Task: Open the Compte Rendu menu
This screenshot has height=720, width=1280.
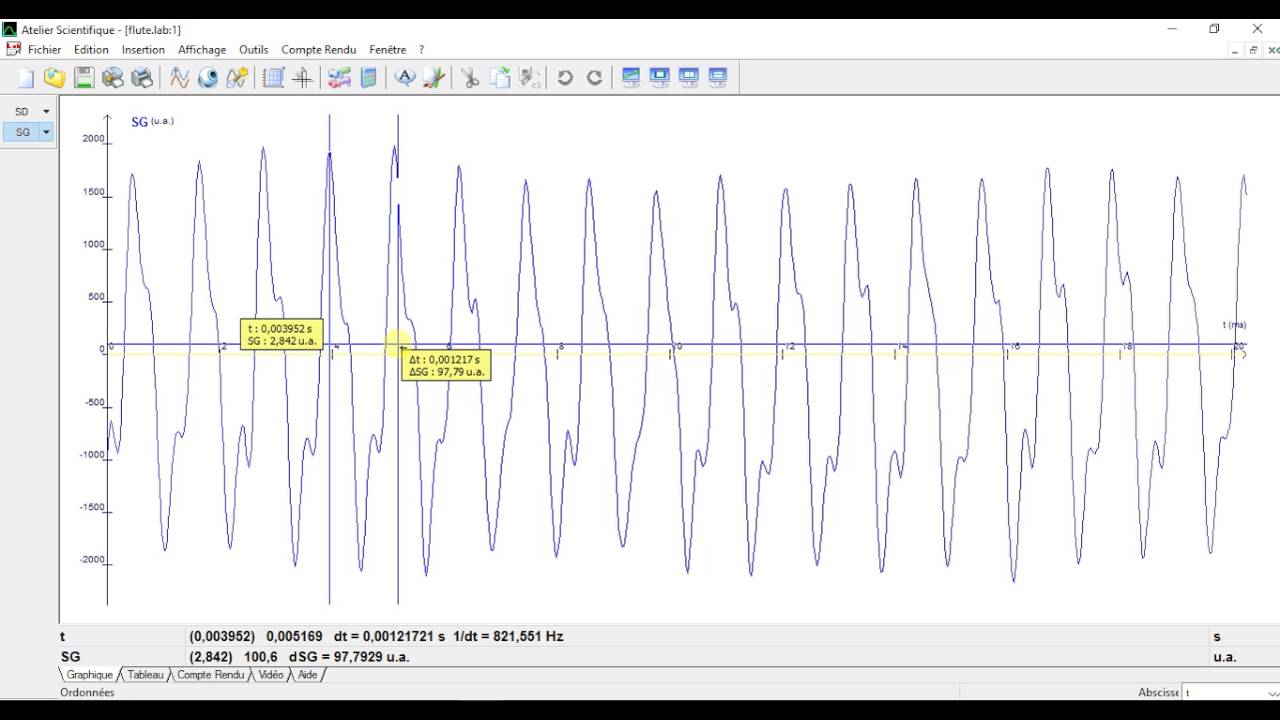Action: click(319, 49)
